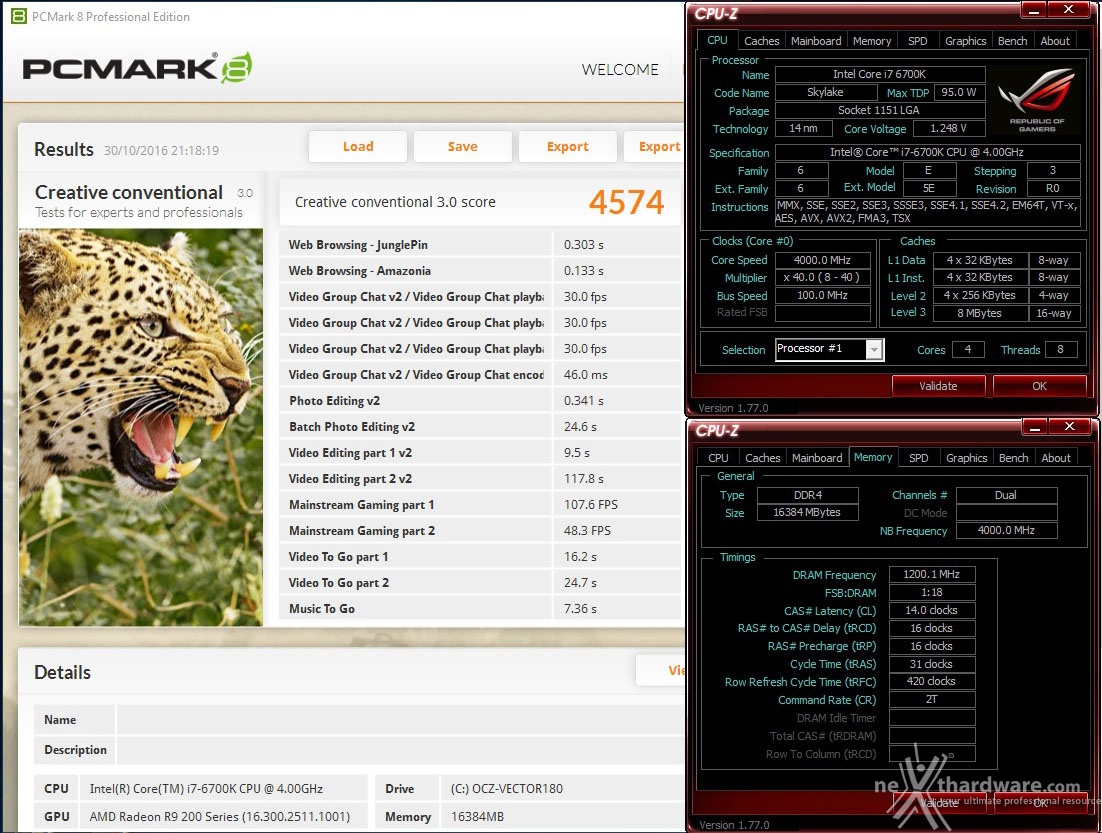Switch to Memory tab in upper CPU-Z

point(871,41)
